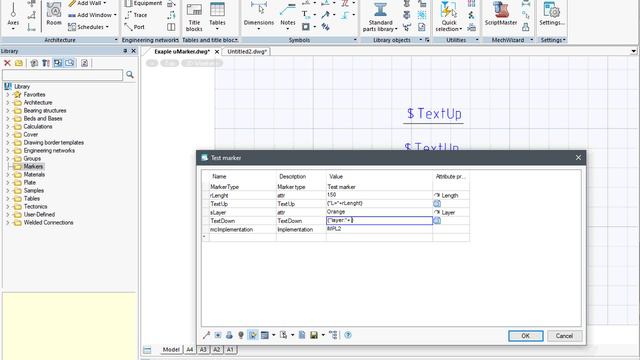
Task: Open the dropdown arrow next to save icon
Action: pyautogui.click(x=323, y=335)
